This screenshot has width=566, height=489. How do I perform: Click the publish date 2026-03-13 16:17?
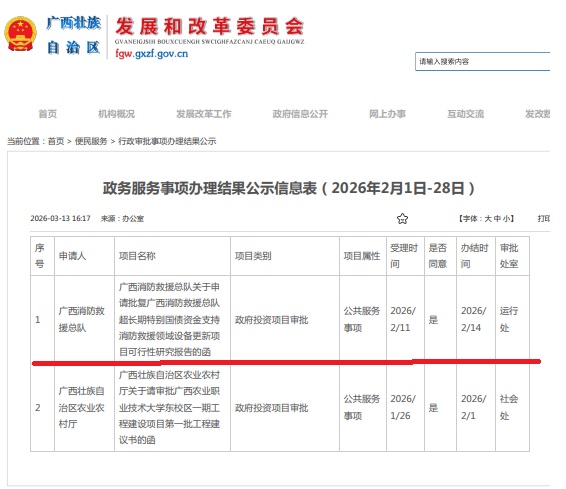tap(60, 219)
